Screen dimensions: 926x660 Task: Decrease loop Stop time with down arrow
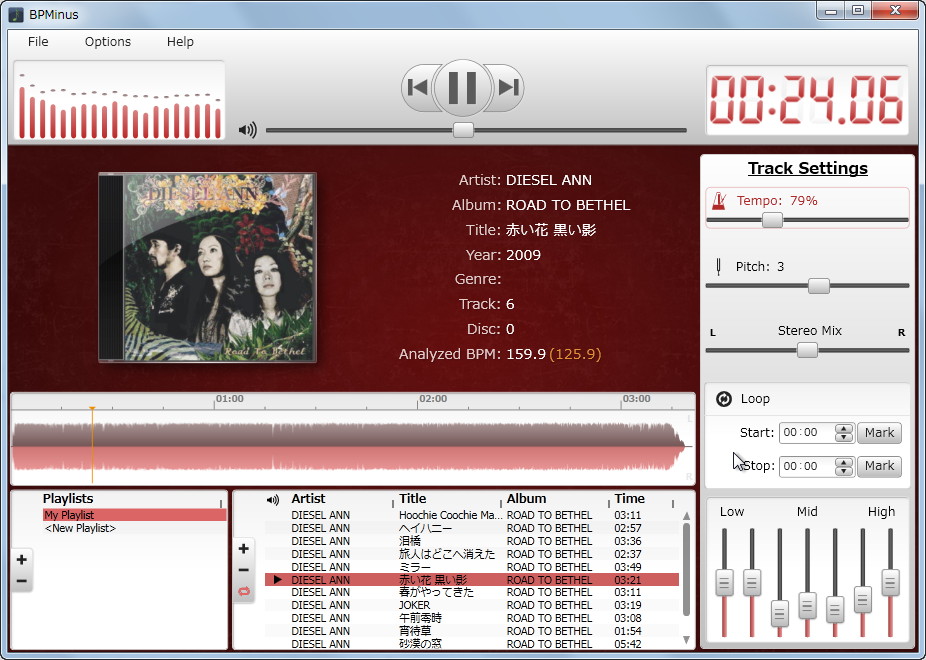(x=845, y=471)
